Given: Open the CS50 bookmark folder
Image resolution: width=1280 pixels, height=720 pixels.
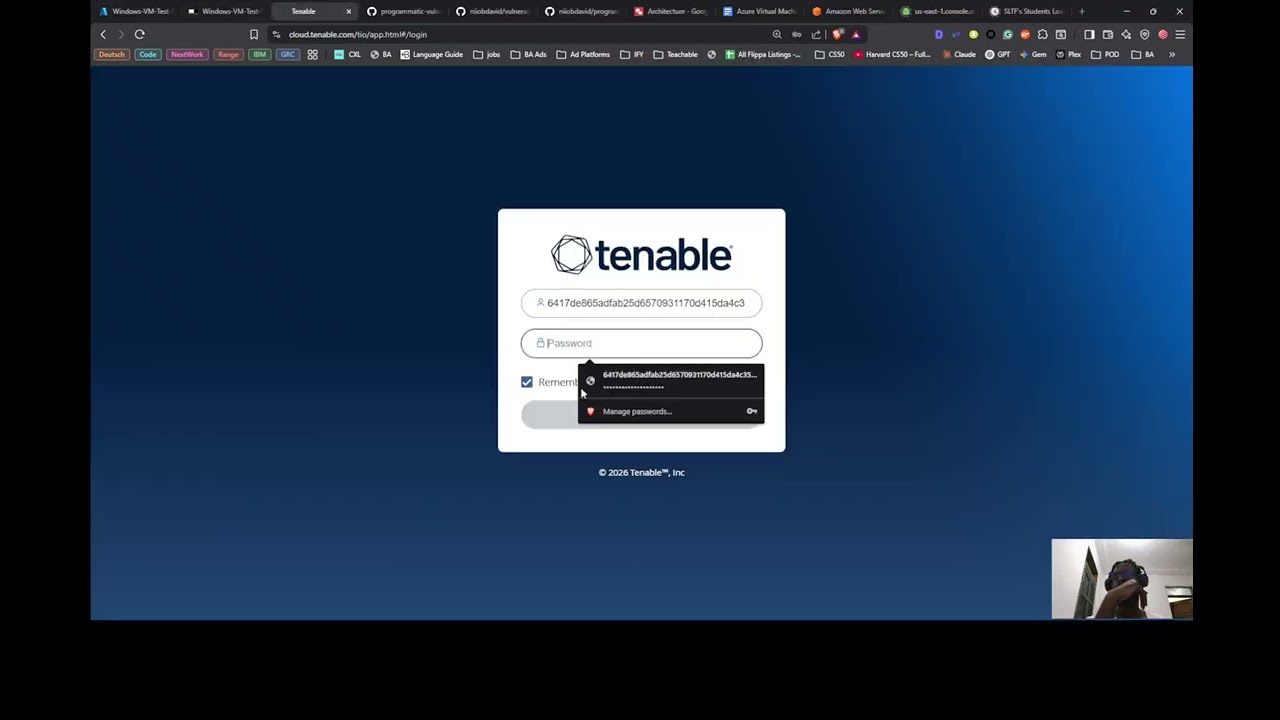Looking at the screenshot, I should click(x=829, y=54).
